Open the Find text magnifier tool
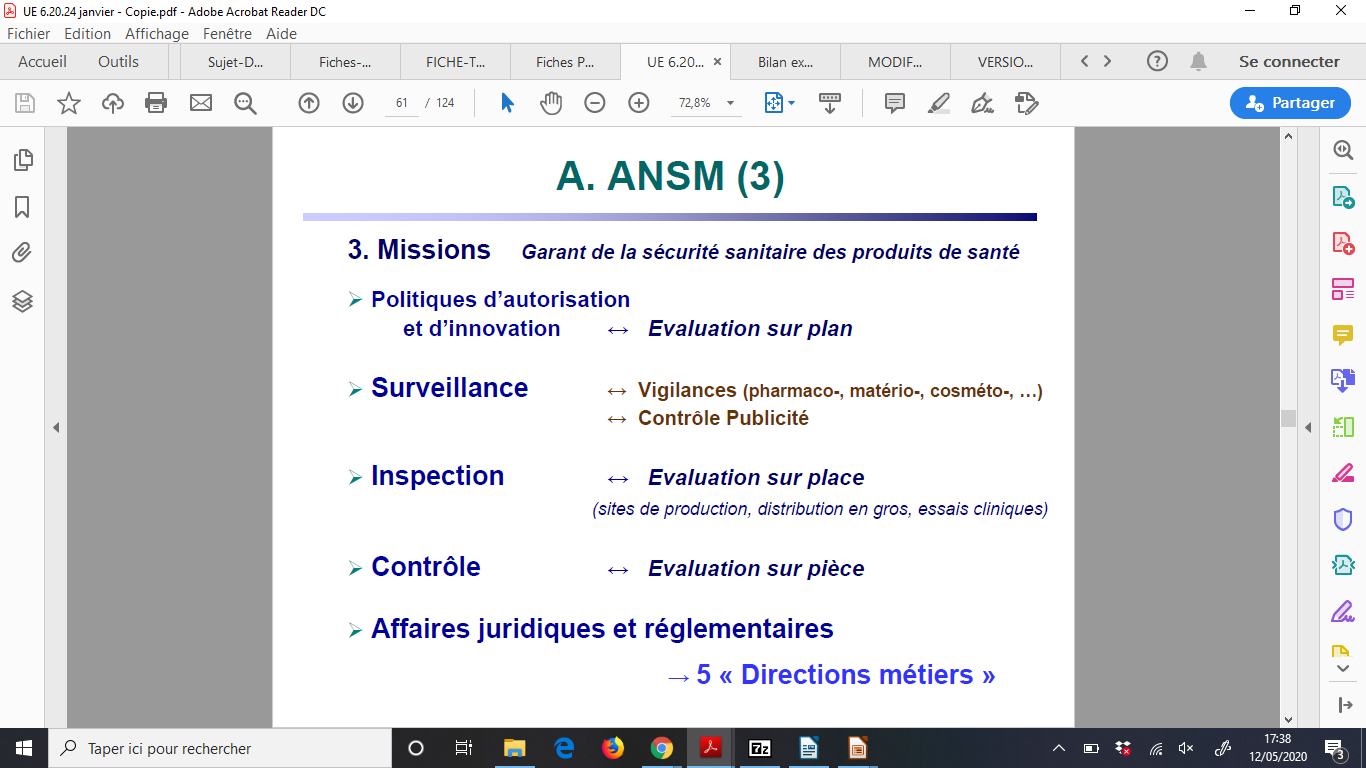 tap(245, 103)
